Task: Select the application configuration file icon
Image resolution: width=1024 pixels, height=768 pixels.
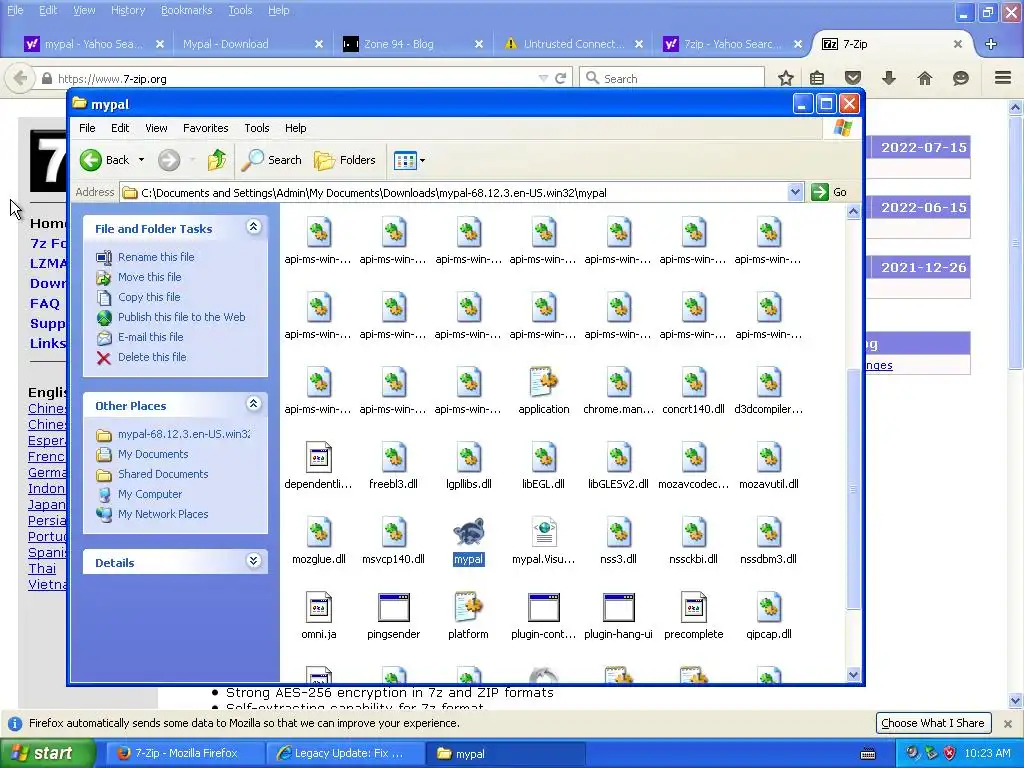Action: (543, 382)
